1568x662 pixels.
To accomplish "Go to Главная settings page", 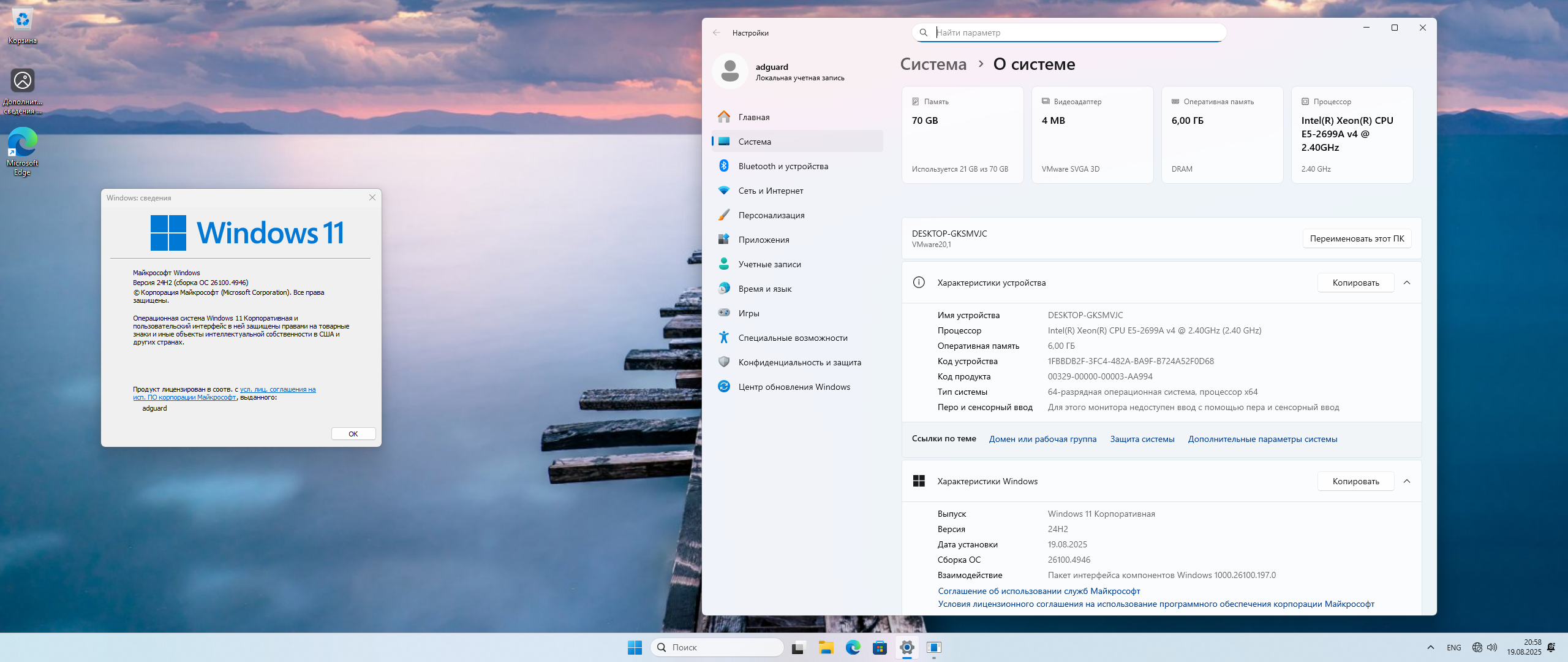I will point(753,117).
